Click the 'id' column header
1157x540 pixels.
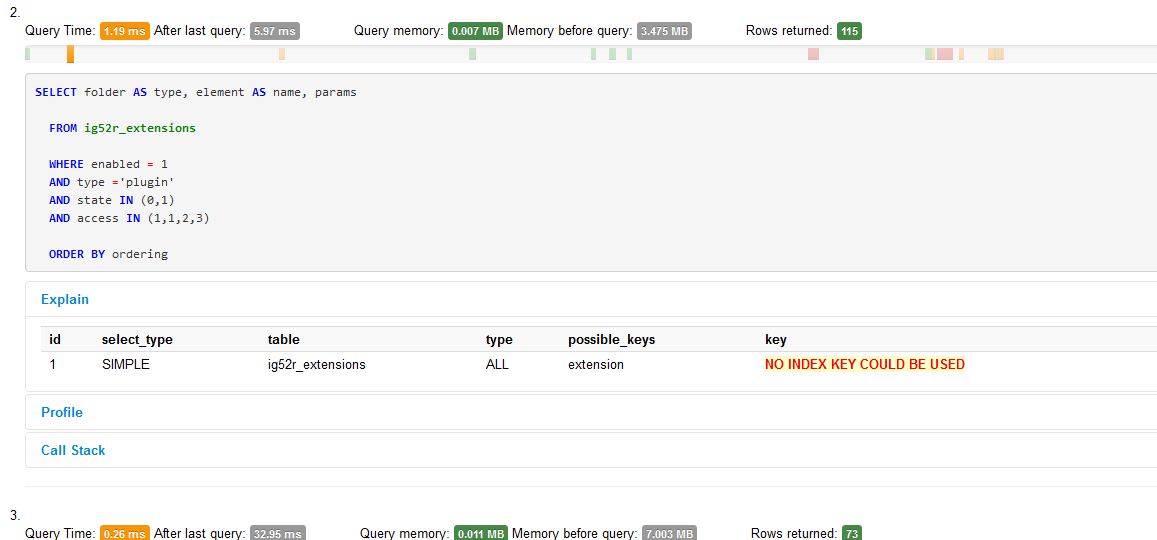pos(55,340)
